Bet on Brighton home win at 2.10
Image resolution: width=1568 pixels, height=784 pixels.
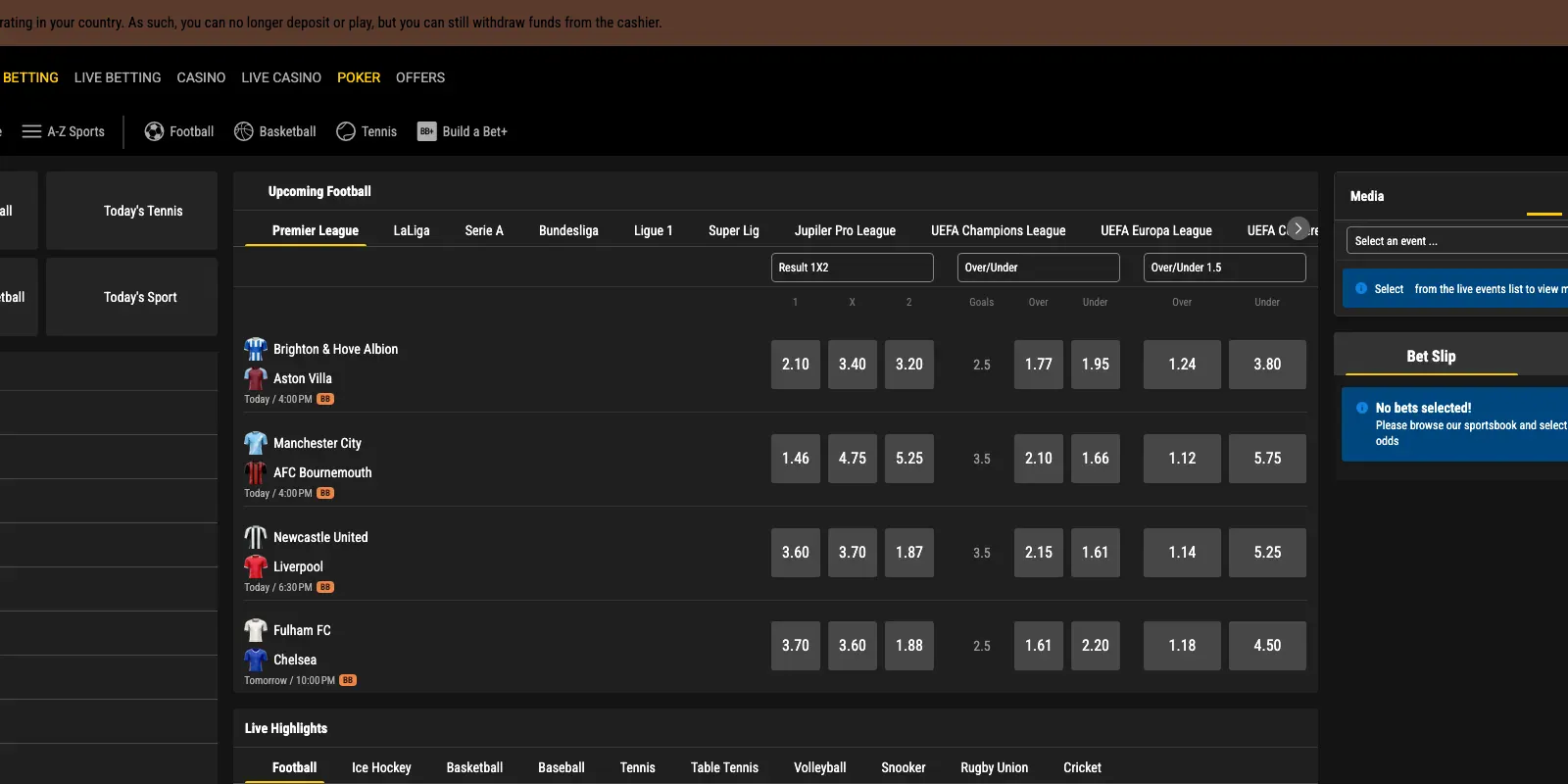coord(796,365)
